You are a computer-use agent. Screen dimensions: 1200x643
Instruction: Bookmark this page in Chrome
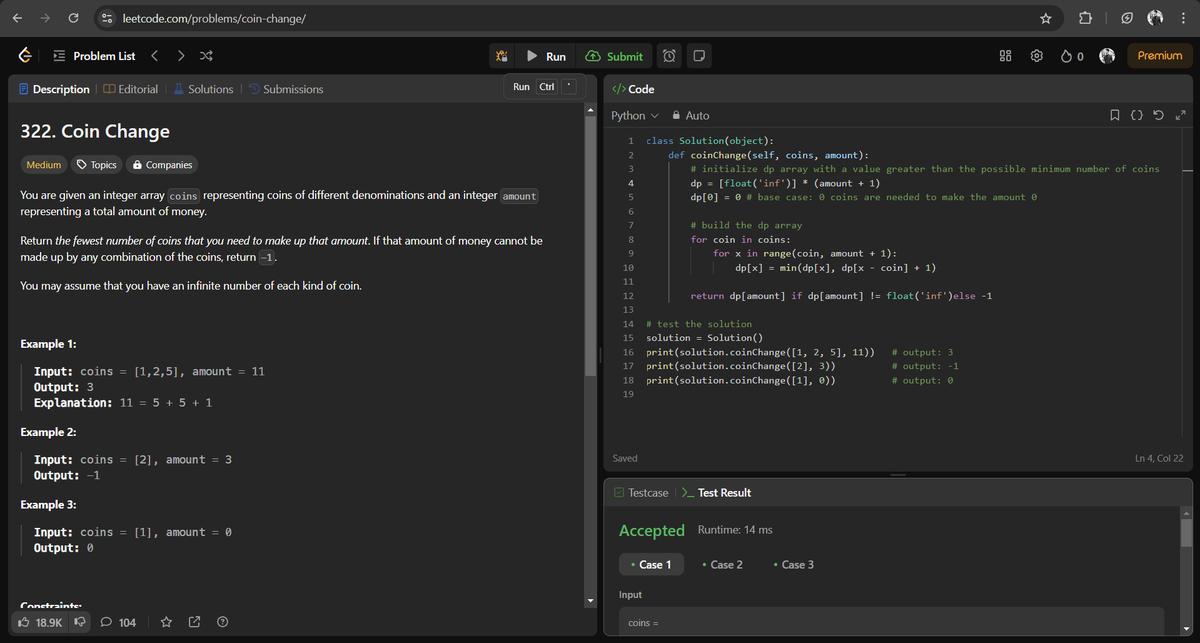[x=1045, y=18]
